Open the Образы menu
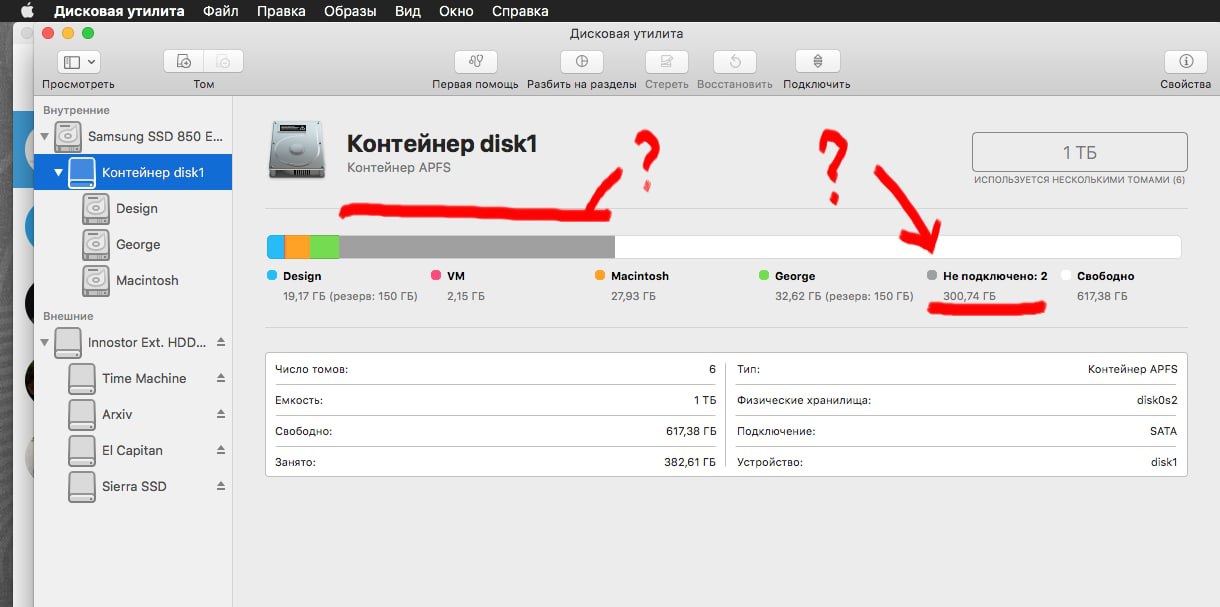This screenshot has height=607, width=1220. [350, 11]
